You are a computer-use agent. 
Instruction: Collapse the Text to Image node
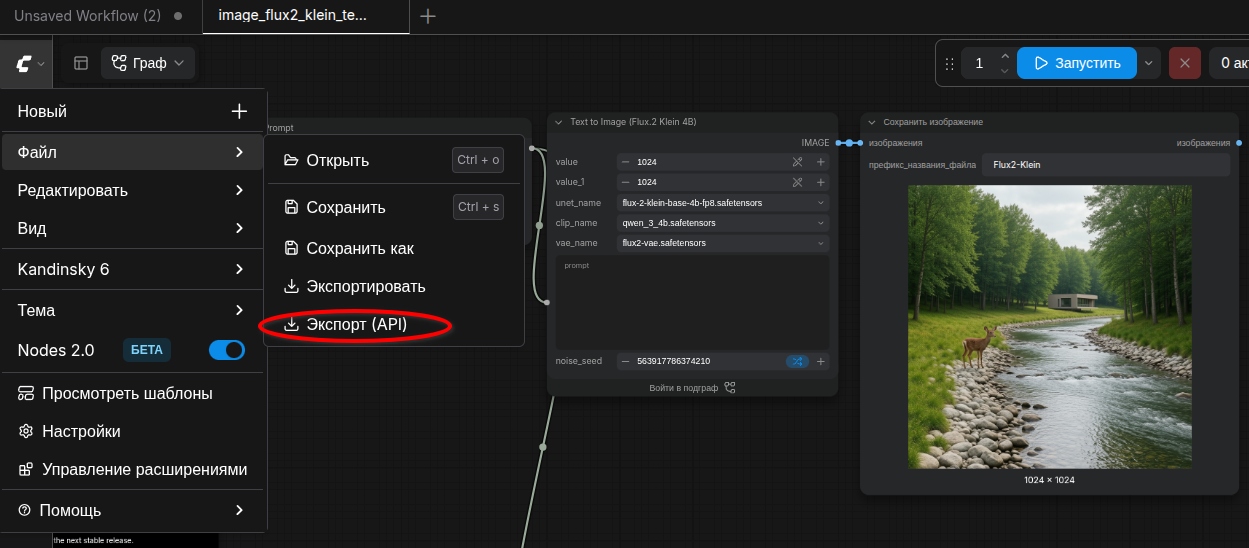[559, 122]
